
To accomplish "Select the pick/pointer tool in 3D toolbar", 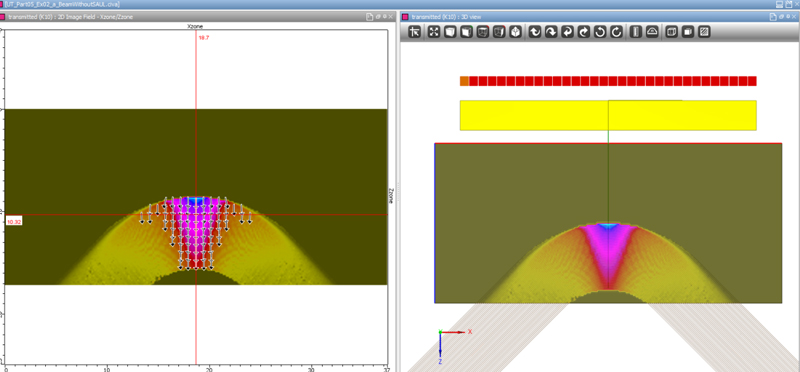I will point(415,32).
